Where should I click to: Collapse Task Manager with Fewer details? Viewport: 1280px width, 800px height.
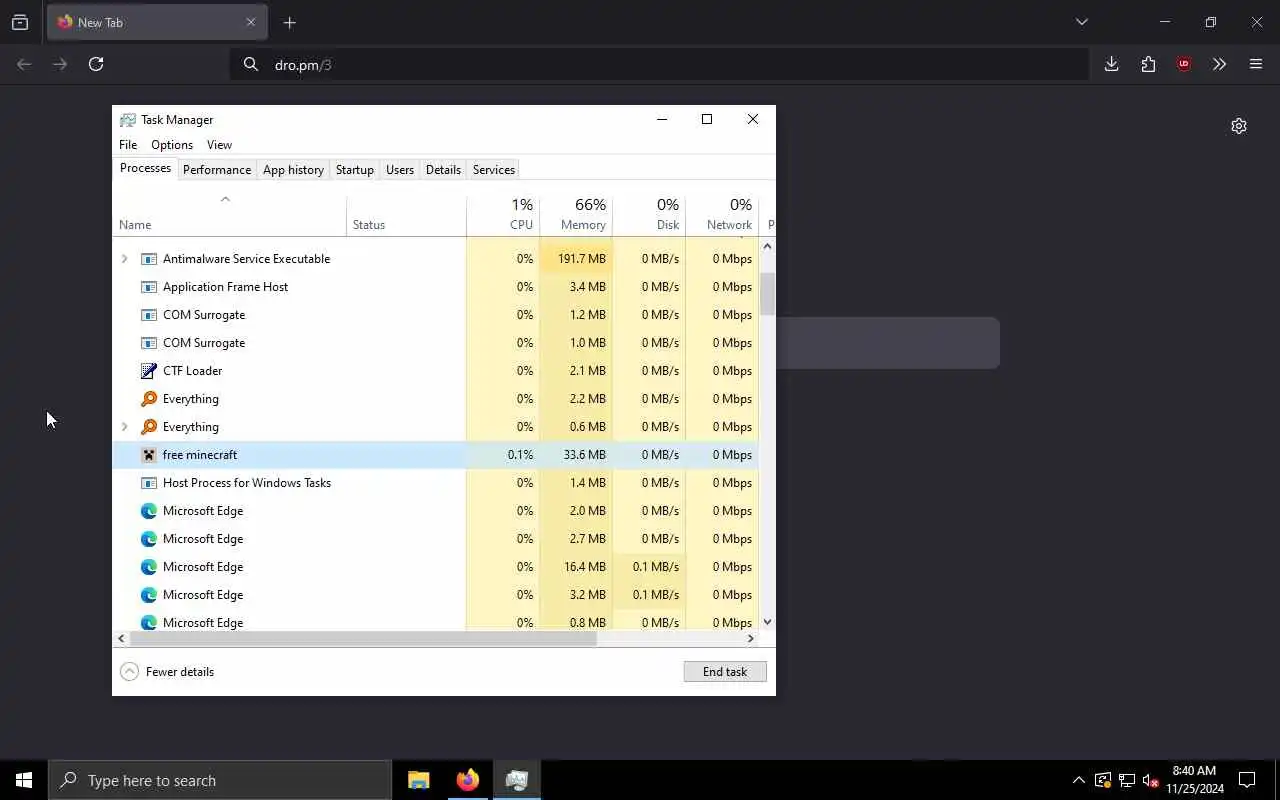pyautogui.click(x=167, y=672)
